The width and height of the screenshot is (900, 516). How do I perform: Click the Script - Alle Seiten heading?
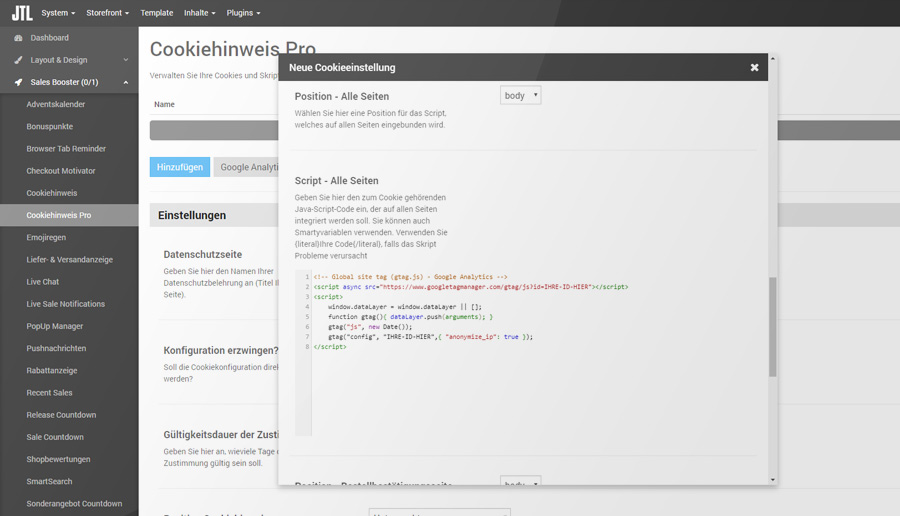point(336,181)
